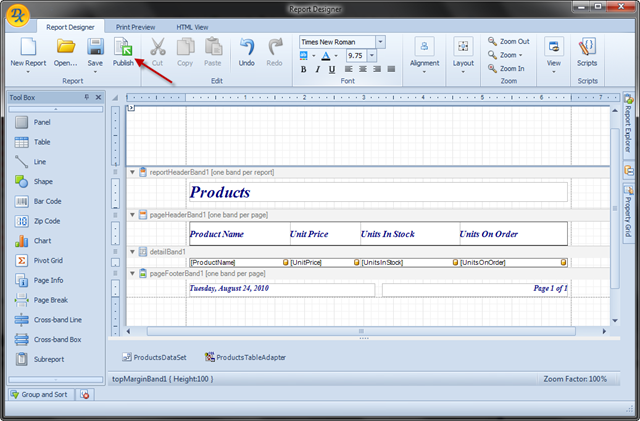The height and width of the screenshot is (421, 640).
Task: Click the Redo arrow icon
Action: (275, 47)
